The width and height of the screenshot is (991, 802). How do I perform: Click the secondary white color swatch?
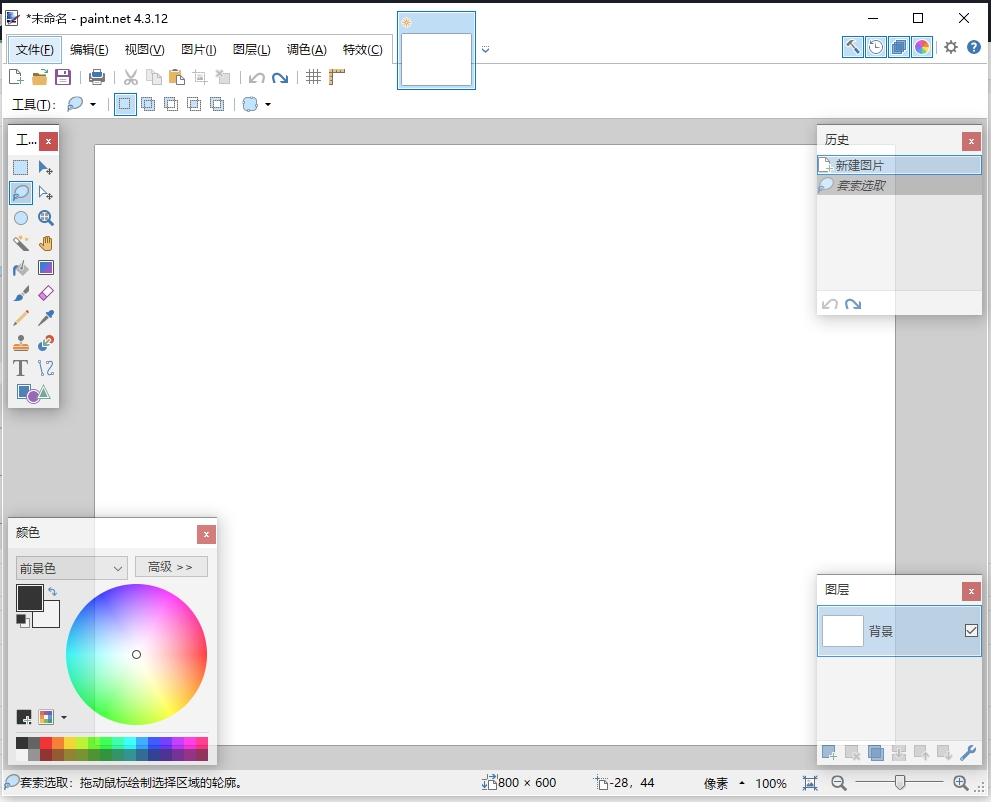click(x=51, y=617)
